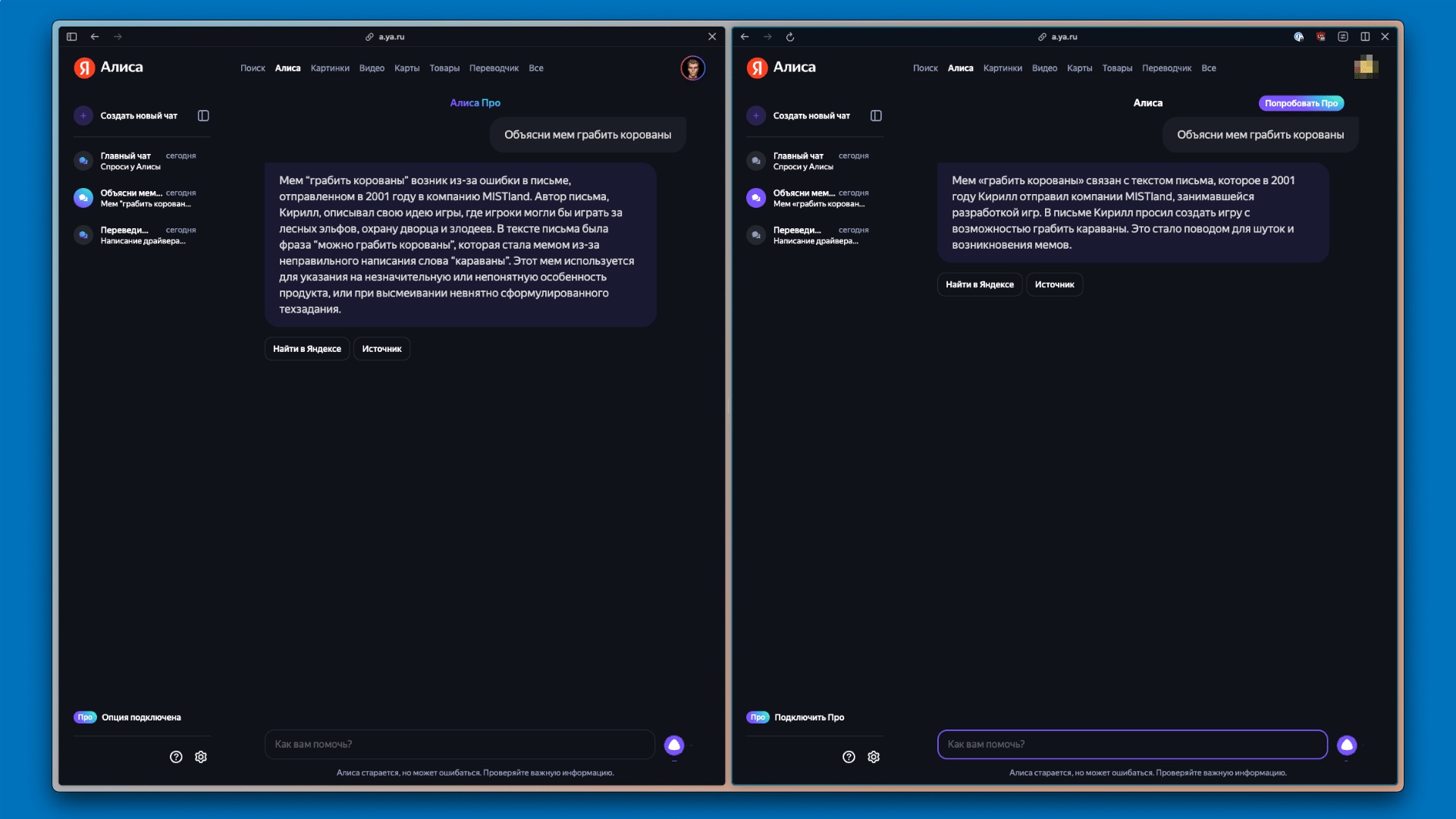This screenshot has height=819, width=1456.
Task: Click Опция подключена Pro label in left window
Action: [x=141, y=717]
